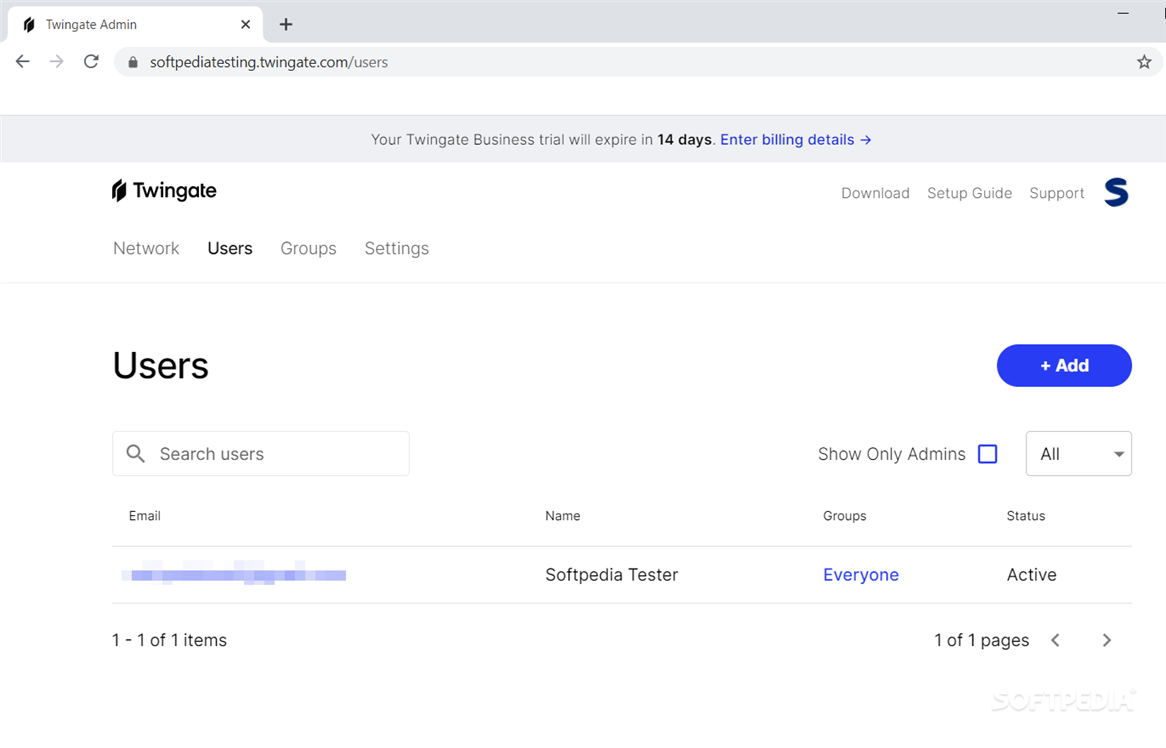Click the '1 - 1 of 1 items' text
Screen dimensions: 1166x748
coord(170,640)
